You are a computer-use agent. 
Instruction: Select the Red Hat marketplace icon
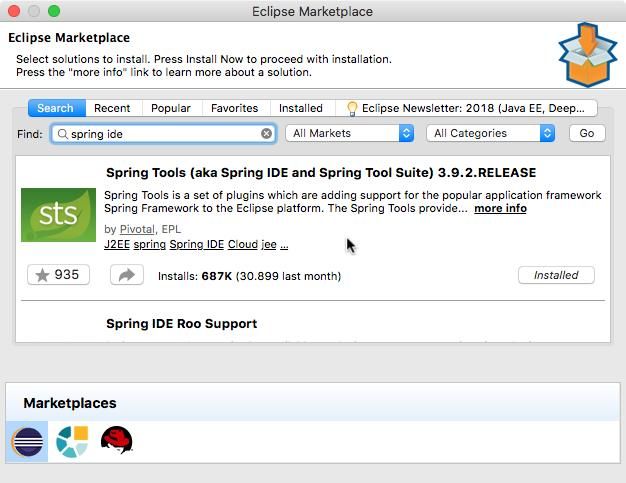[x=117, y=440]
